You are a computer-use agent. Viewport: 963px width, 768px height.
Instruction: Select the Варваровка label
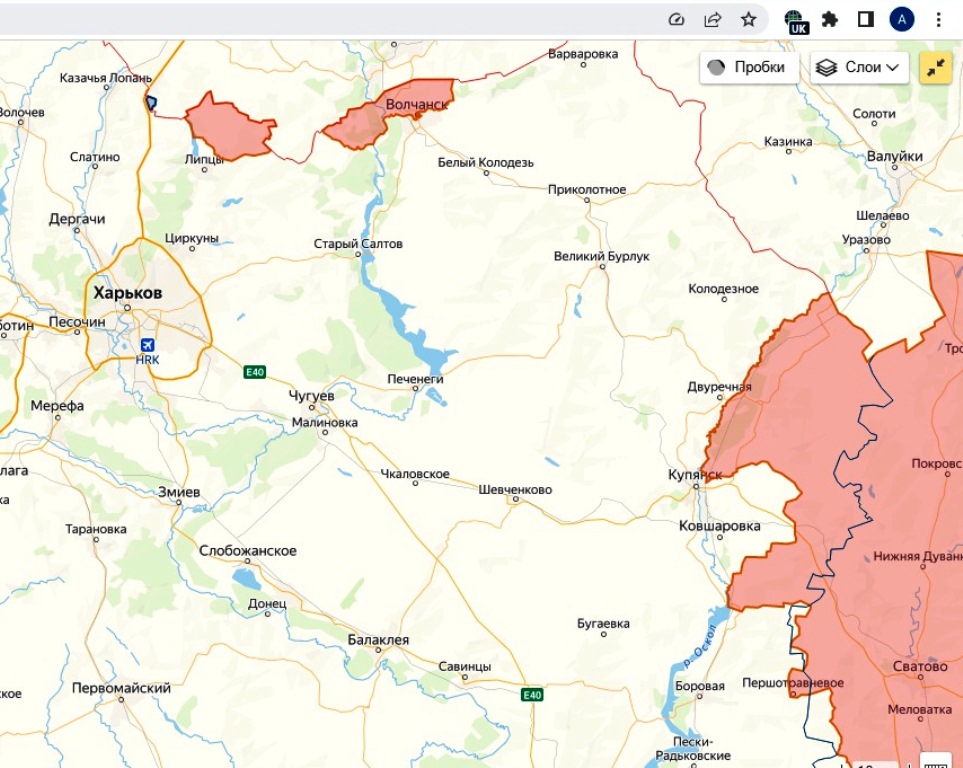pos(583,53)
